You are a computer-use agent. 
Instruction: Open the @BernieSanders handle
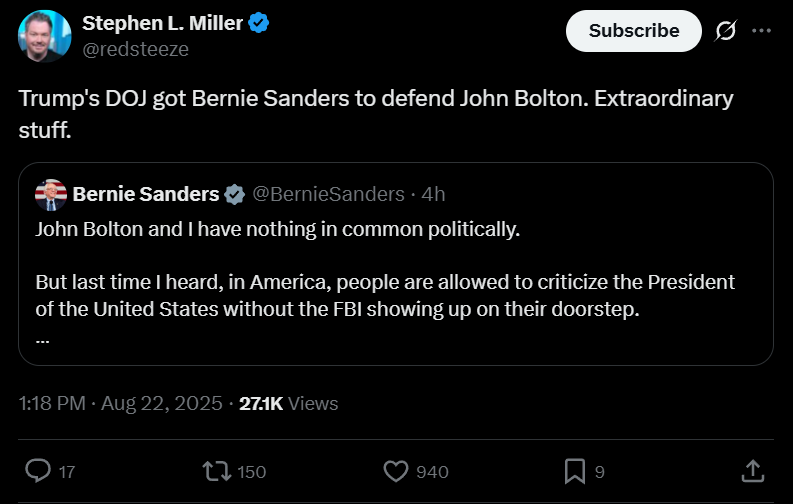(328, 194)
